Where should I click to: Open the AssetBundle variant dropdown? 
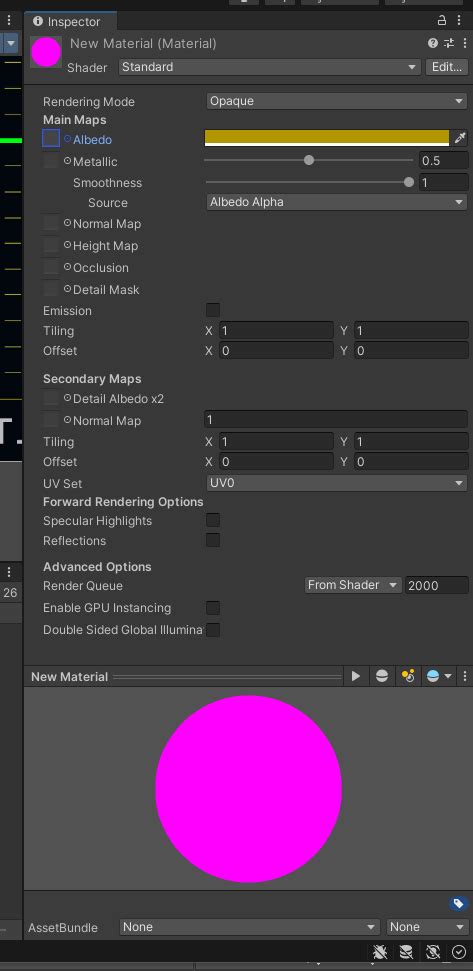point(427,927)
